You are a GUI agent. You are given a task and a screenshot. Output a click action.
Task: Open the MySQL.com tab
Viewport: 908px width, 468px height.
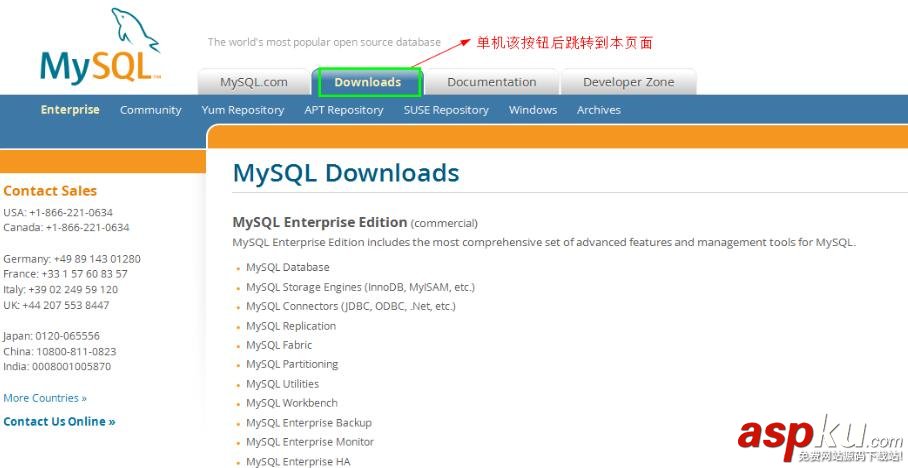click(254, 82)
